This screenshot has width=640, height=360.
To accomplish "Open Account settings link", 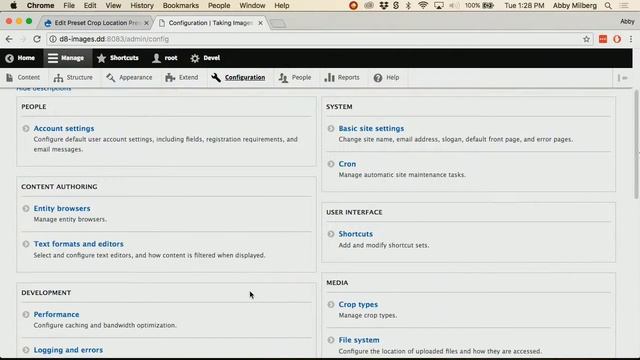I will click(64, 128).
